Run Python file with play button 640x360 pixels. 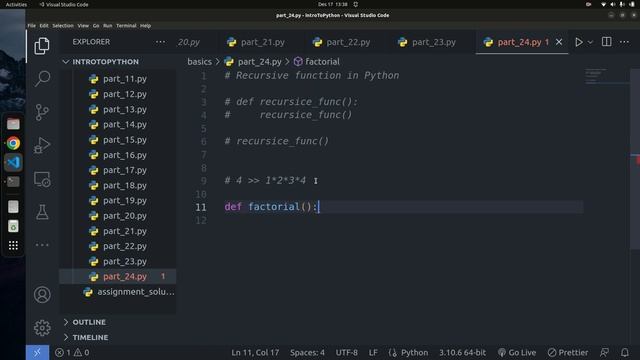click(579, 42)
